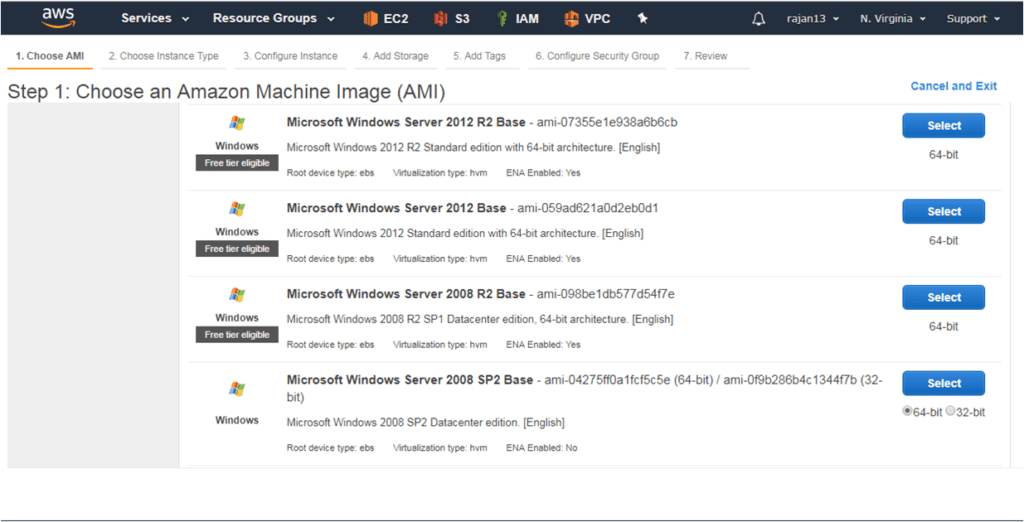Image resolution: width=1024 pixels, height=522 pixels.
Task: Expand the Resource Groups menu
Action: click(x=274, y=18)
